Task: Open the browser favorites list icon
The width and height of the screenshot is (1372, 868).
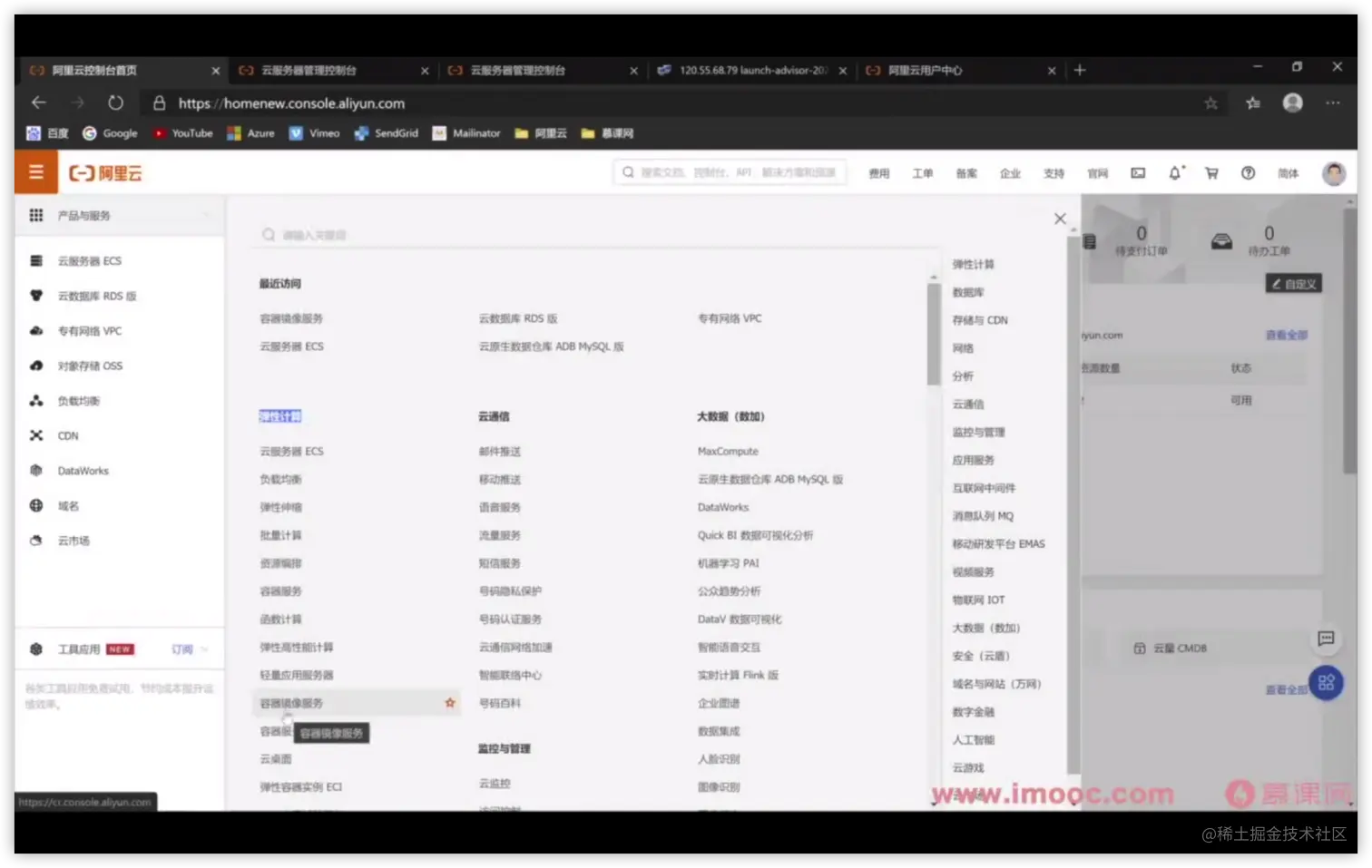Action: [1253, 103]
